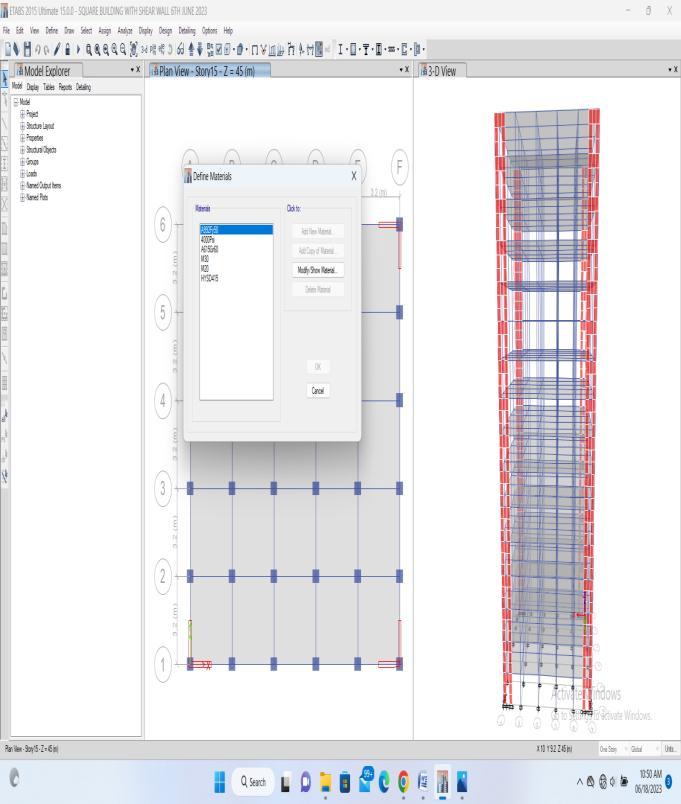Open the Define menu
This screenshot has height=804, width=681.
tap(52, 31)
